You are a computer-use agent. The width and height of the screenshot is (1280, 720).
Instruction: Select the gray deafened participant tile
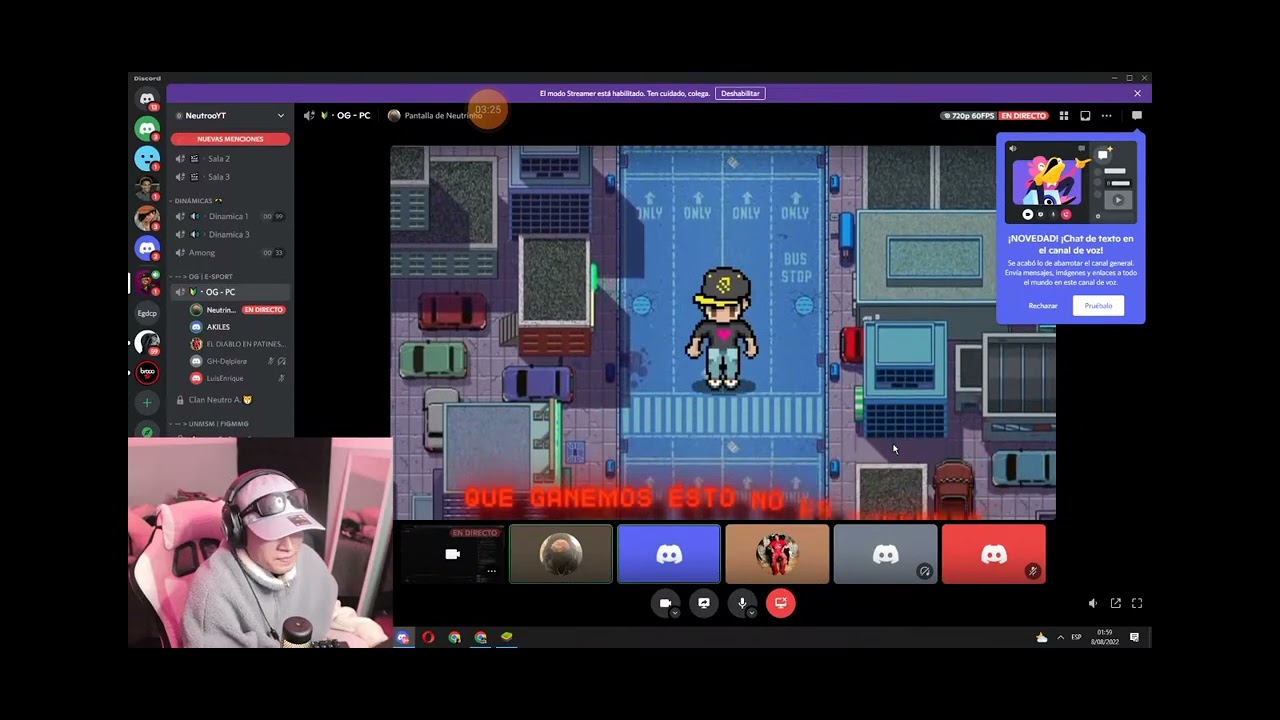click(886, 554)
